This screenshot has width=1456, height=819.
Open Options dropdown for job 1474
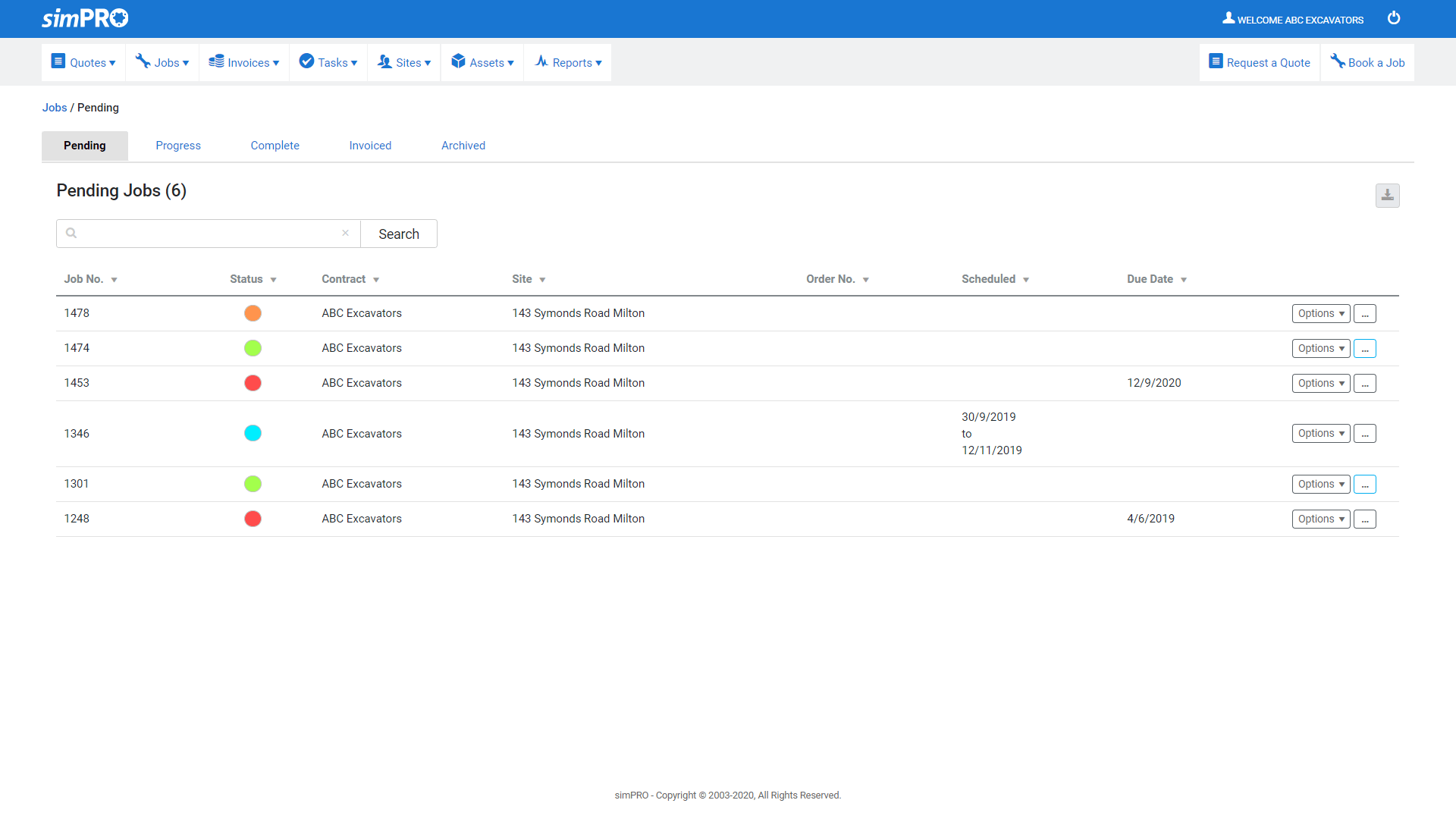point(1321,348)
